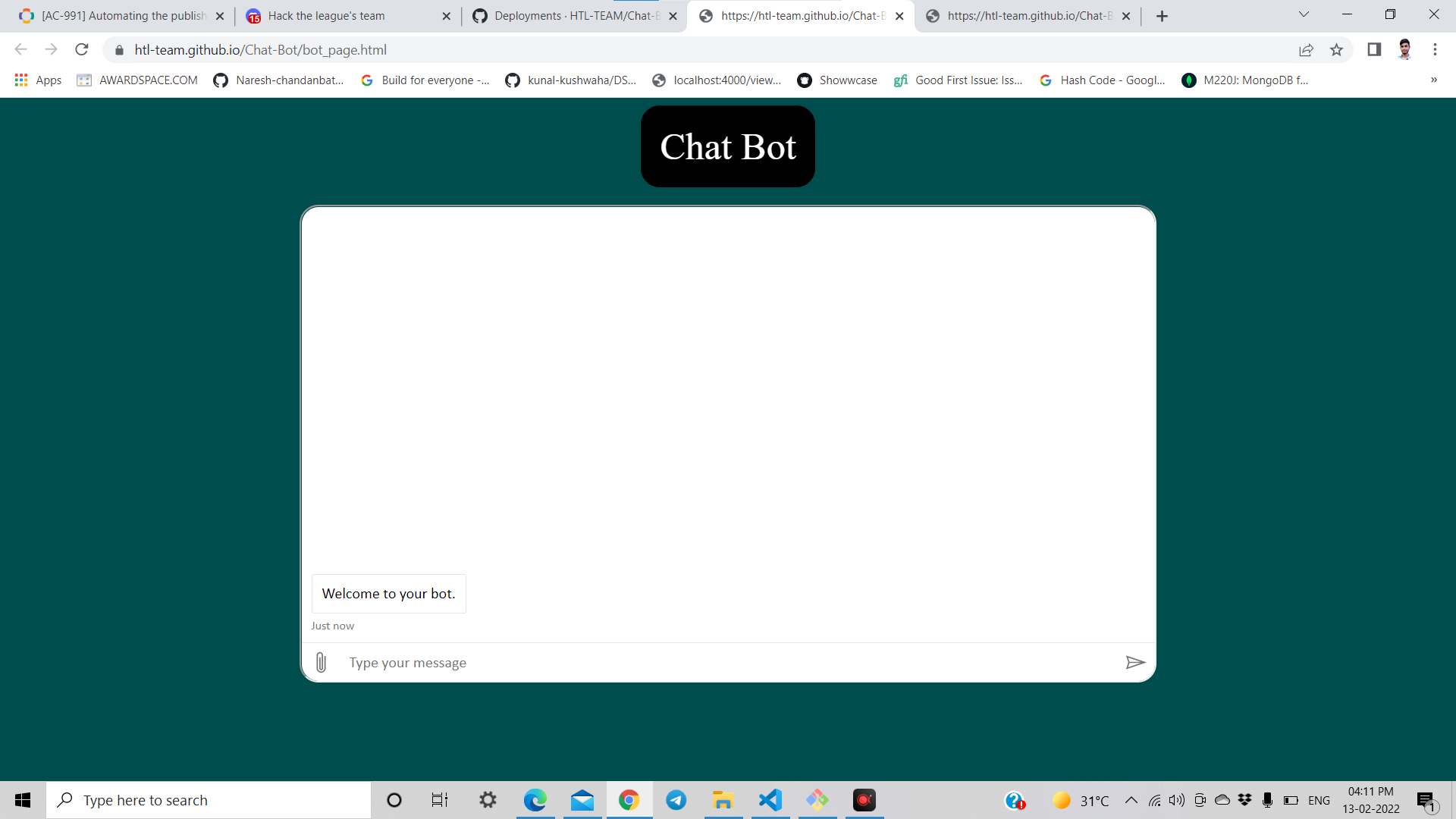The width and height of the screenshot is (1456, 819).
Task: Click the paperclip attachment icon
Action: pos(321,662)
